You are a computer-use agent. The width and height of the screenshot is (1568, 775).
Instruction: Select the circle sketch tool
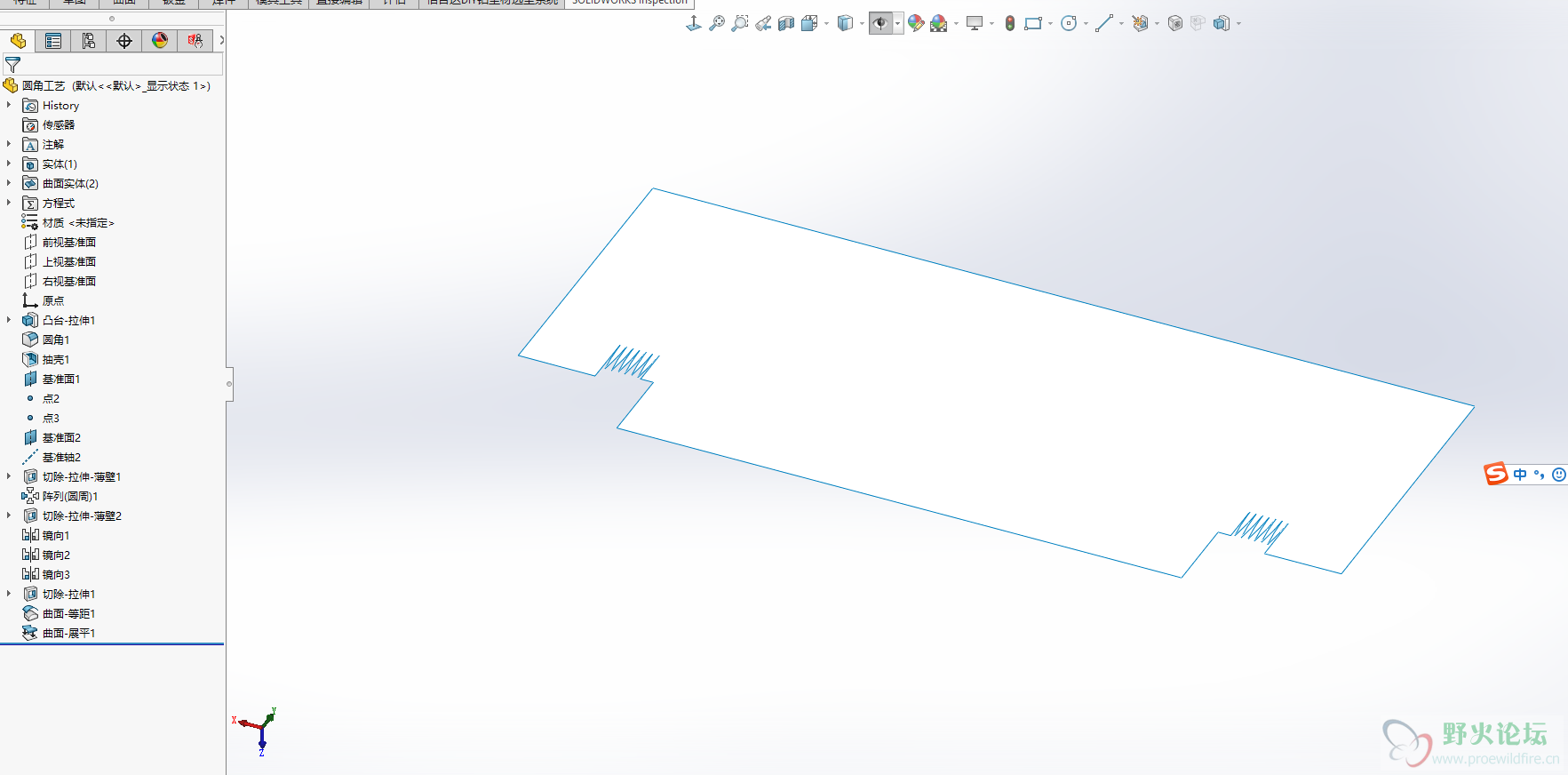1069,23
